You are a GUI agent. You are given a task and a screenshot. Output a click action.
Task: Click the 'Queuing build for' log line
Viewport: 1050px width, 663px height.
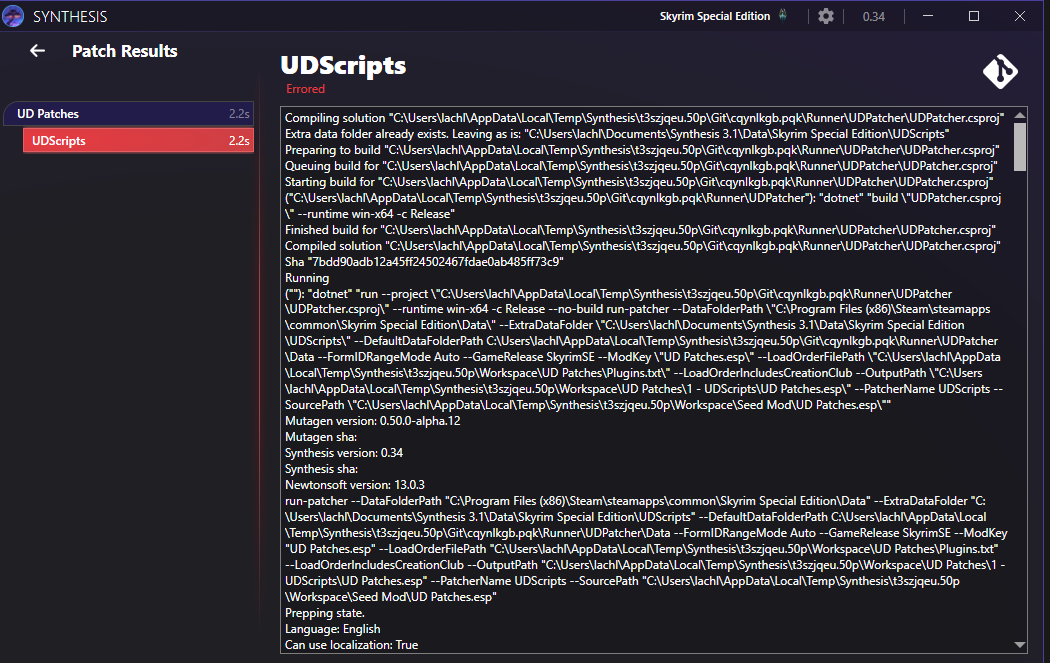pos(641,166)
